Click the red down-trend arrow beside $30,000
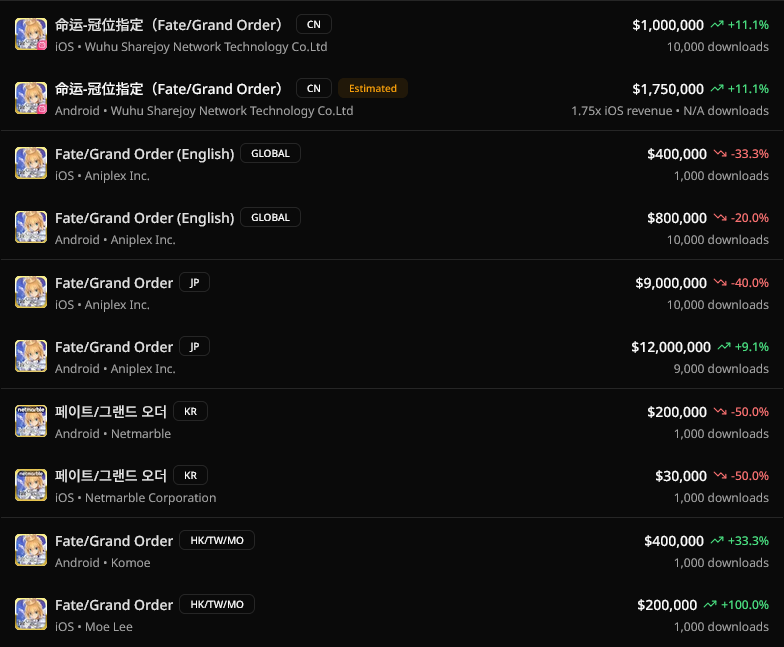 [x=720, y=476]
